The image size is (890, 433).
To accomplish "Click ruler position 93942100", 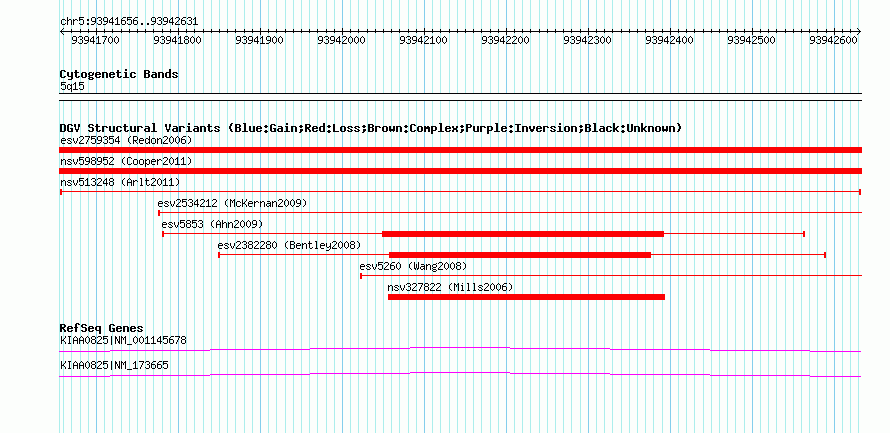I will point(424,40).
